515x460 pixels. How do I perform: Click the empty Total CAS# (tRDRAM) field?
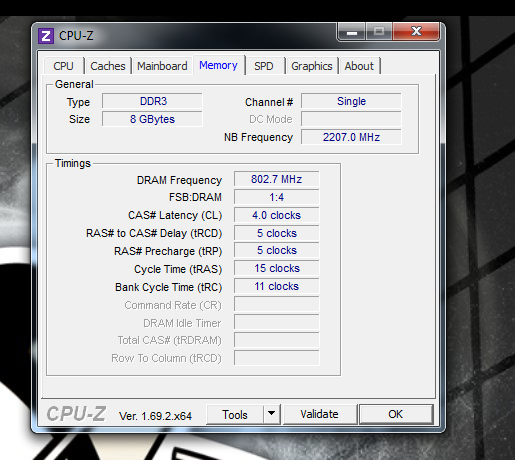276,340
